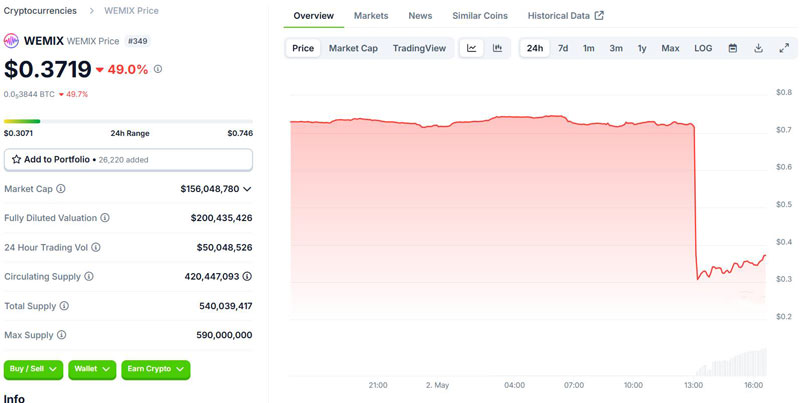Click the 24h Range progress bar
800x403 pixels.
[x=128, y=121]
